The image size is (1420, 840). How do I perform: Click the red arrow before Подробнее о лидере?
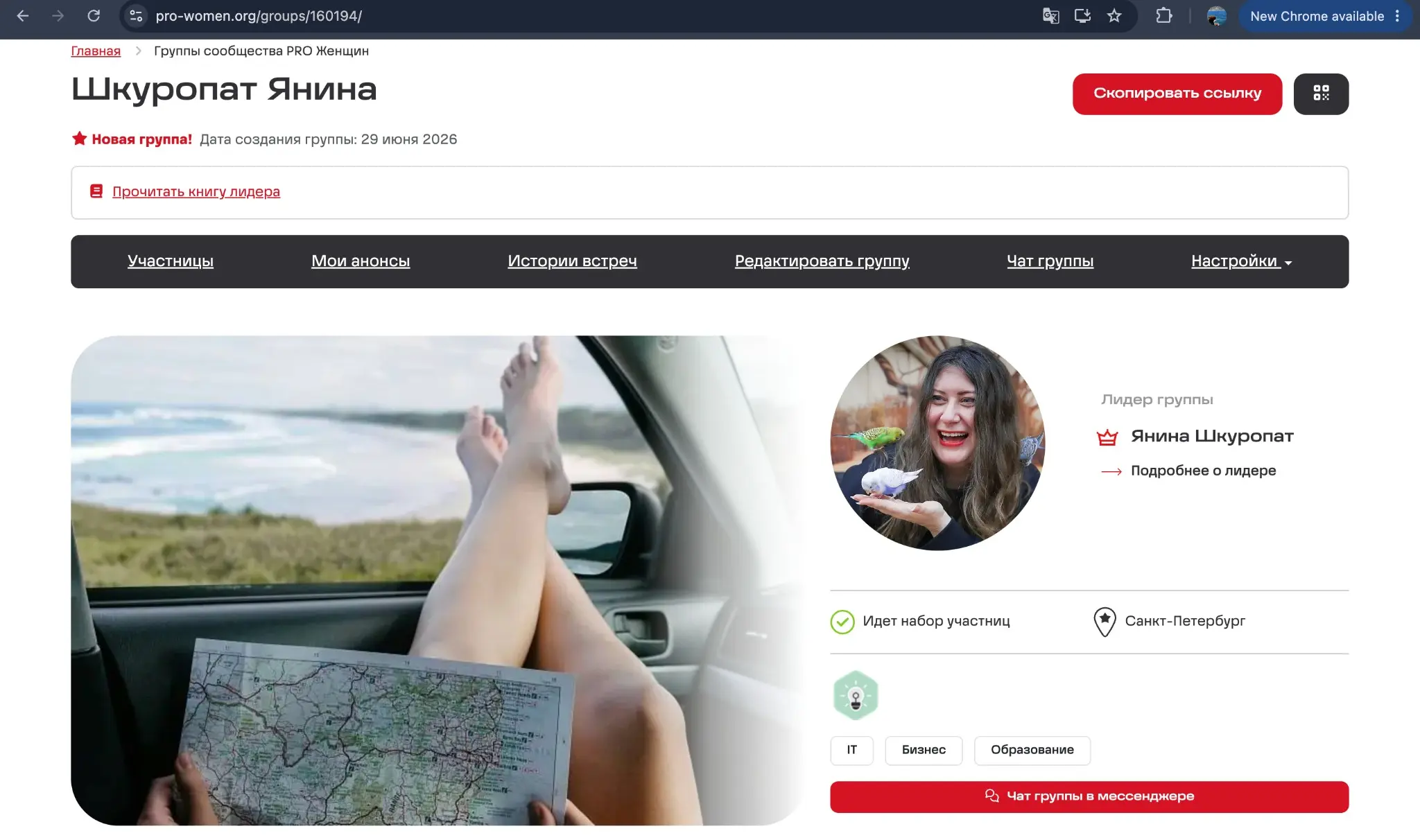pyautogui.click(x=1111, y=471)
